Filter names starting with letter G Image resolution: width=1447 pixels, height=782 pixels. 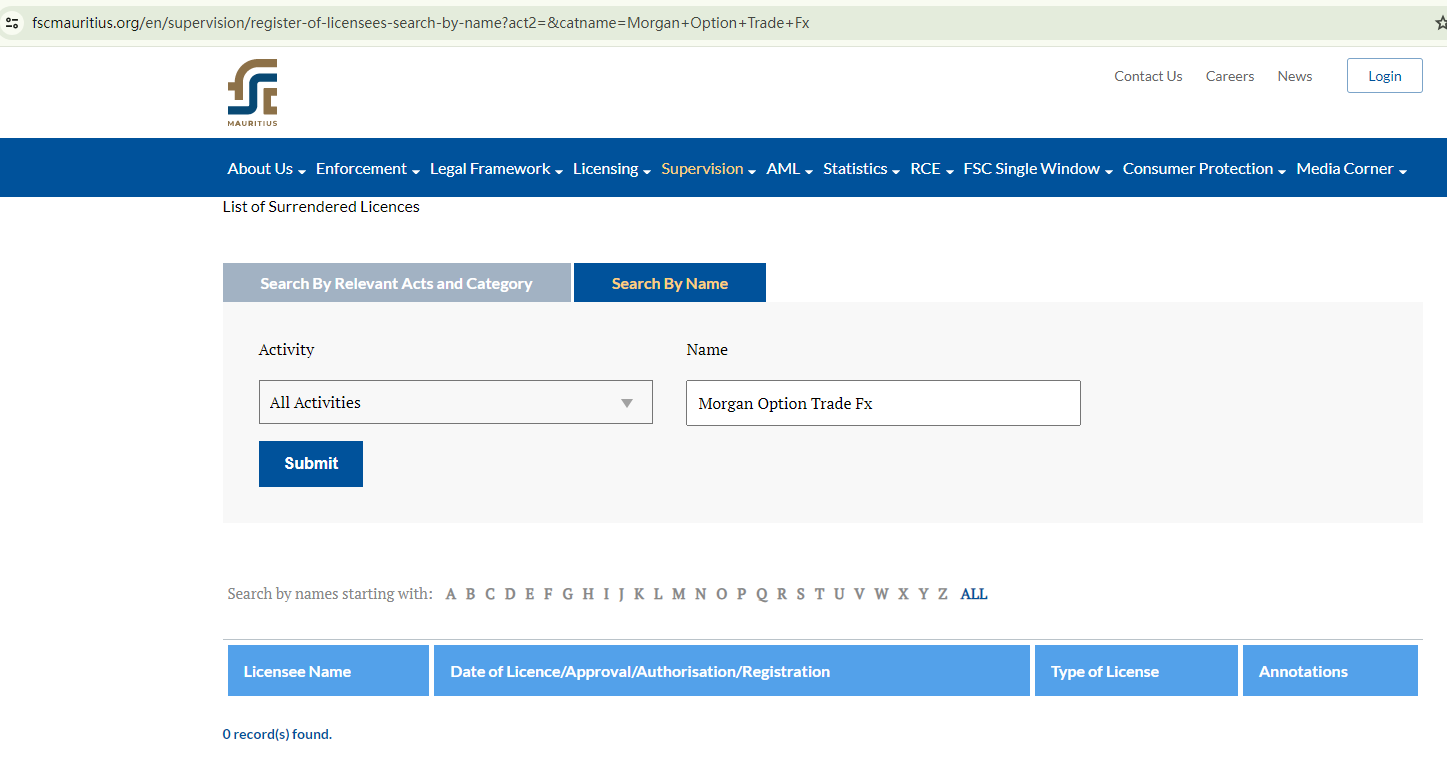tap(568, 594)
